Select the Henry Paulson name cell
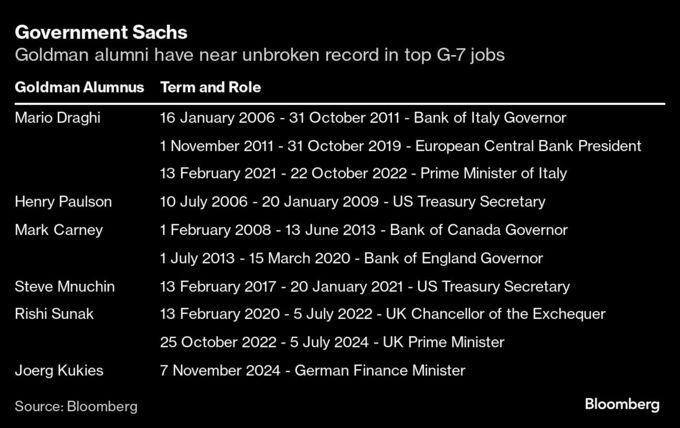Image resolution: width=680 pixels, height=428 pixels. [63, 202]
